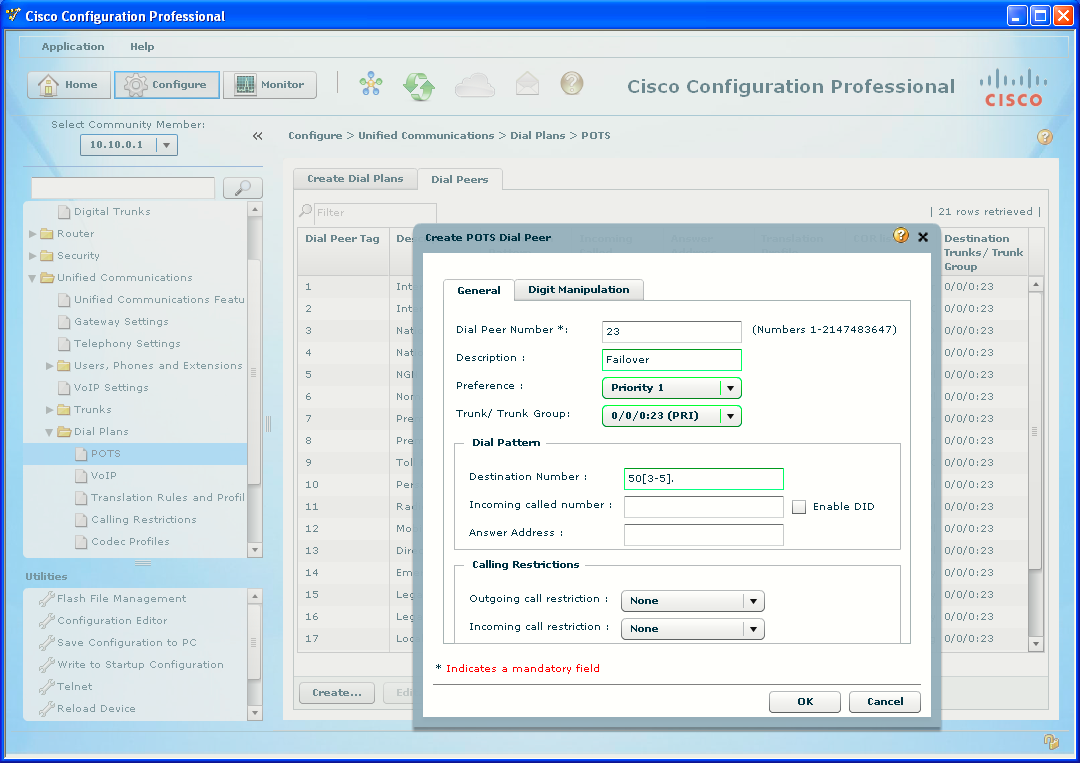Viewport: 1080px width, 763px height.
Task: Open the Home view icon button
Action: click(x=69, y=85)
